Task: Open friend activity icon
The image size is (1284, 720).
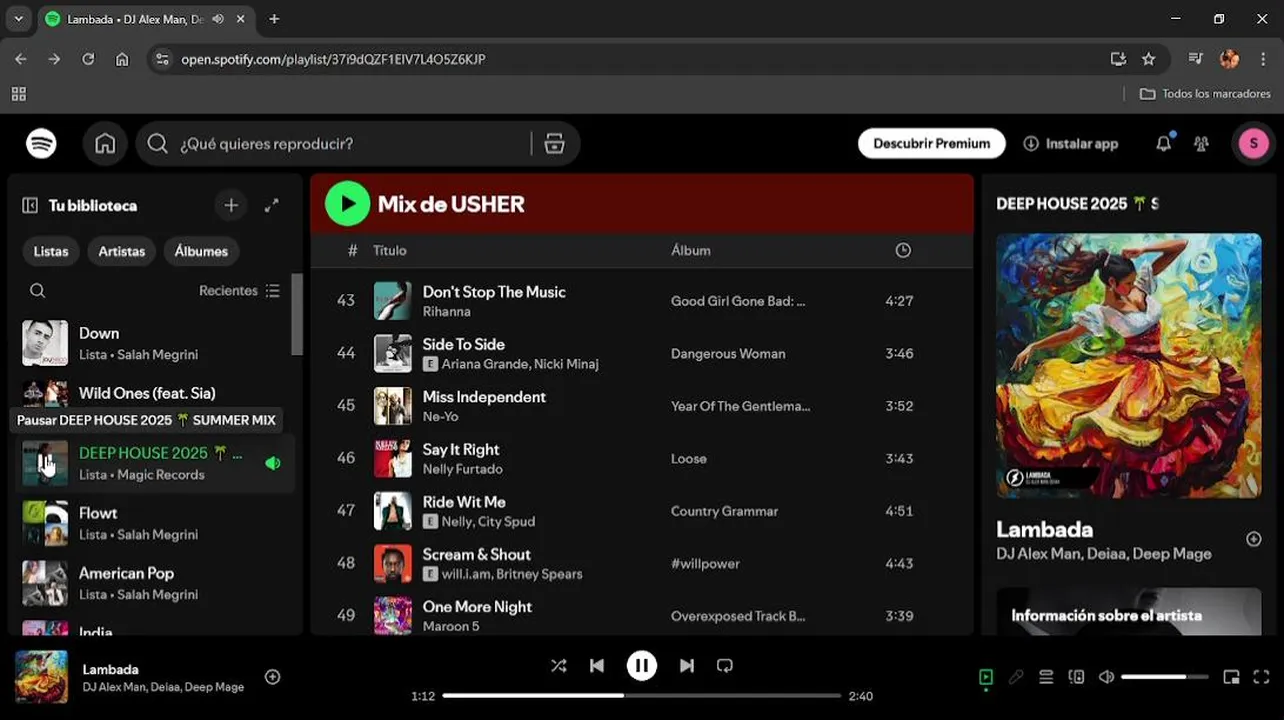Action: pos(1201,144)
